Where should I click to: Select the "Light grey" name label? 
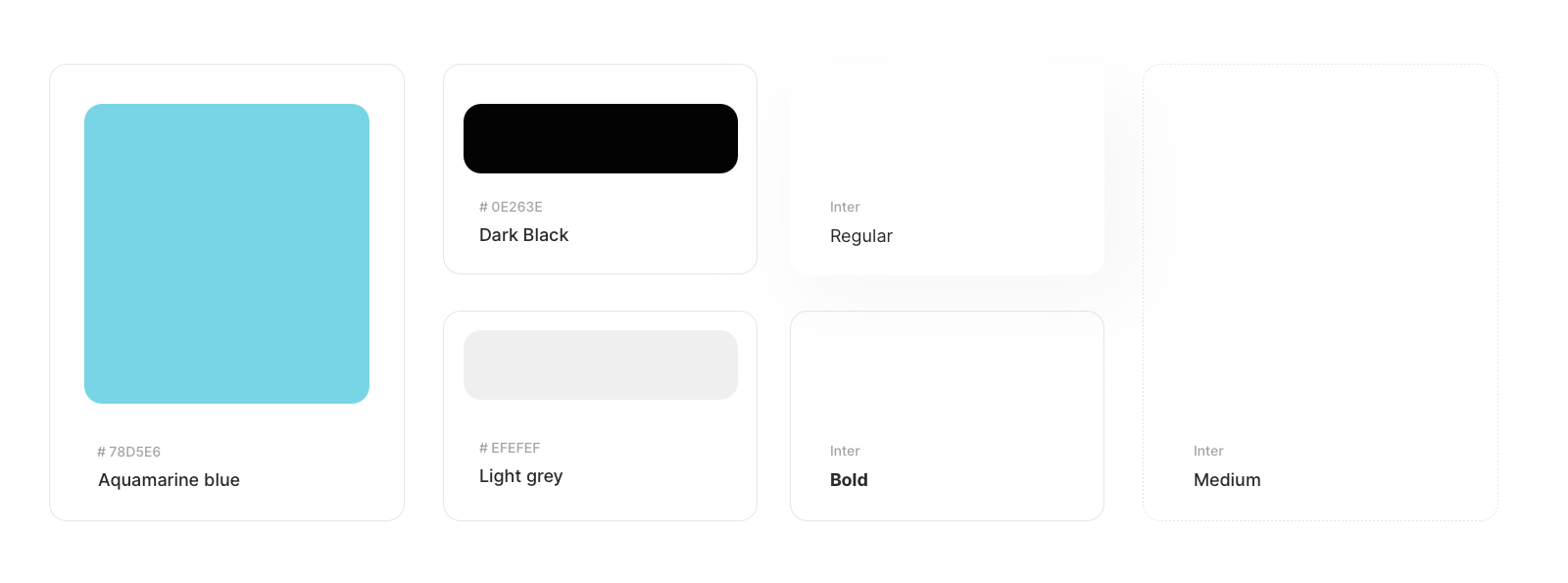click(520, 476)
